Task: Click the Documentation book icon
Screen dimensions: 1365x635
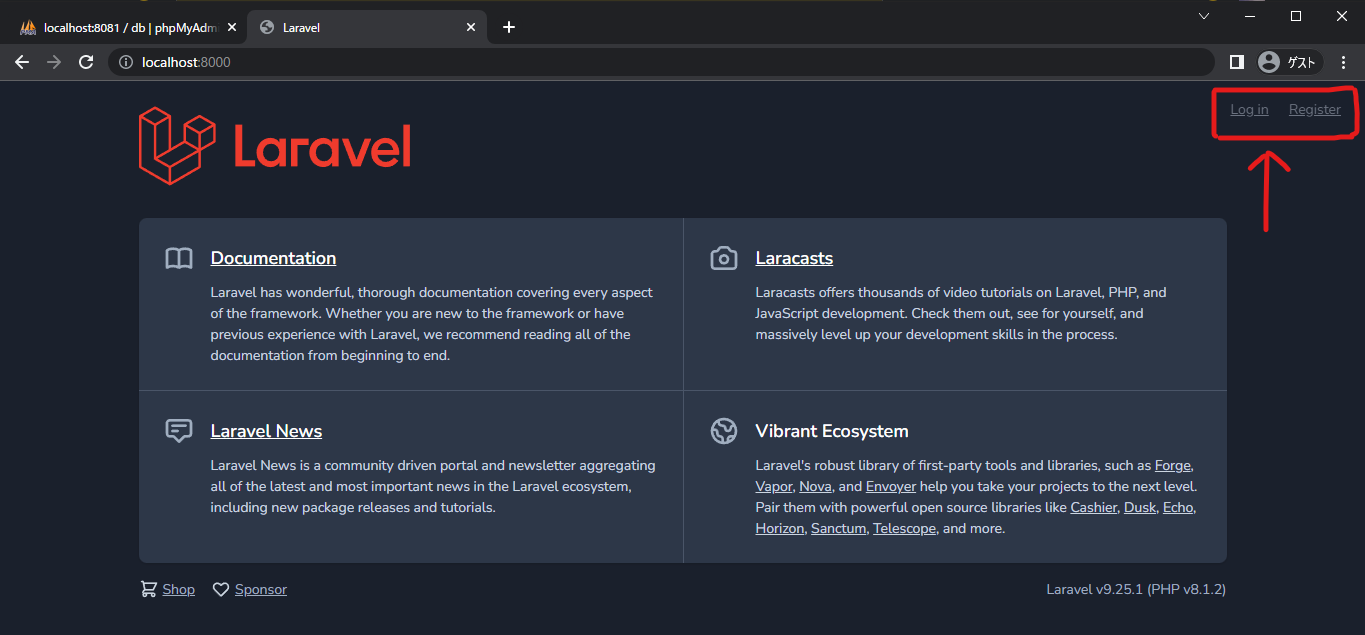Action: [x=179, y=259]
